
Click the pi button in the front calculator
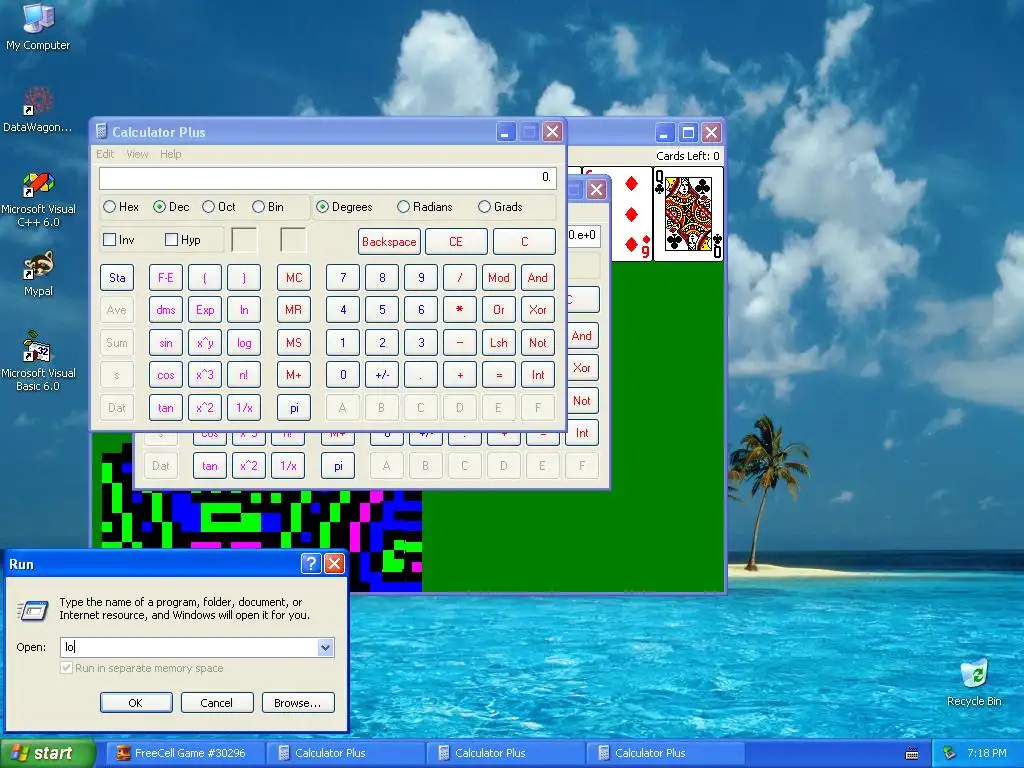click(294, 408)
